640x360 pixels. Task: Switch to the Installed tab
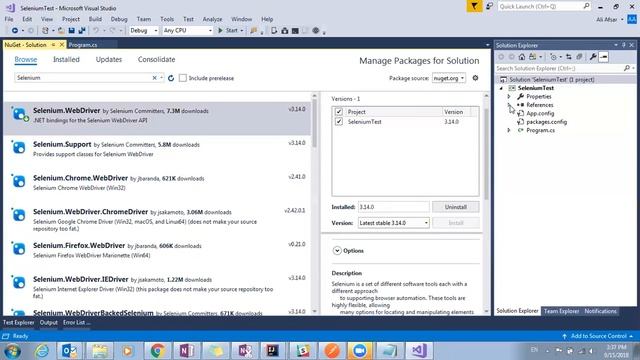pos(66,60)
